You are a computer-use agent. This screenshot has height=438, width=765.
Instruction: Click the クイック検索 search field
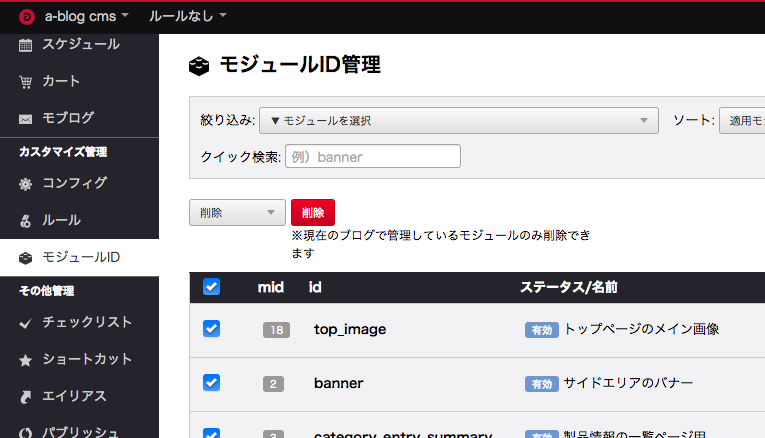tap(372, 157)
